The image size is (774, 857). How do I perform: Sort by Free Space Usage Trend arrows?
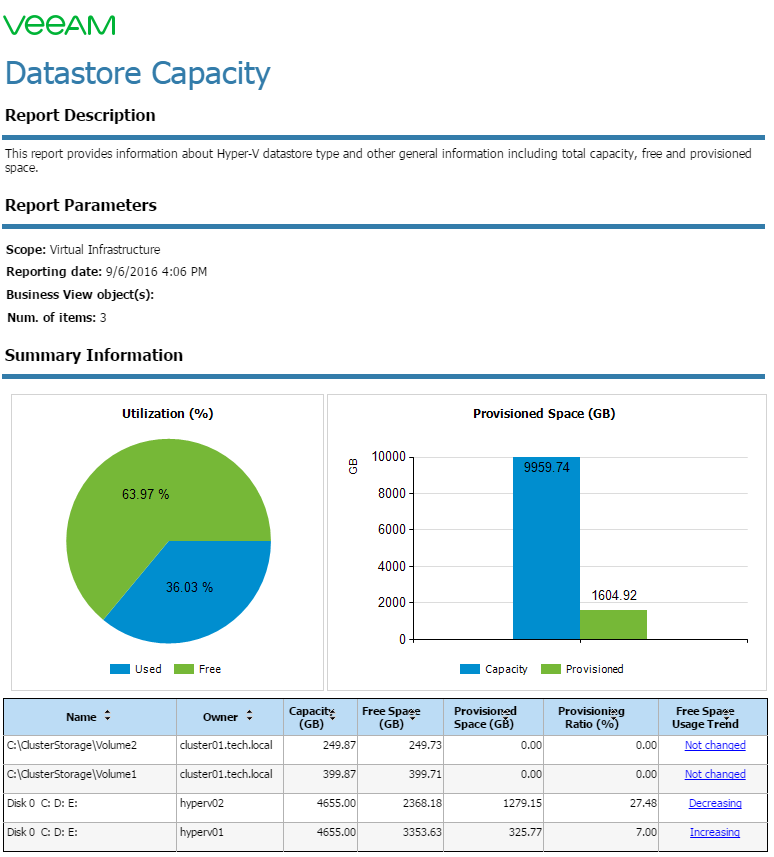pos(726,715)
